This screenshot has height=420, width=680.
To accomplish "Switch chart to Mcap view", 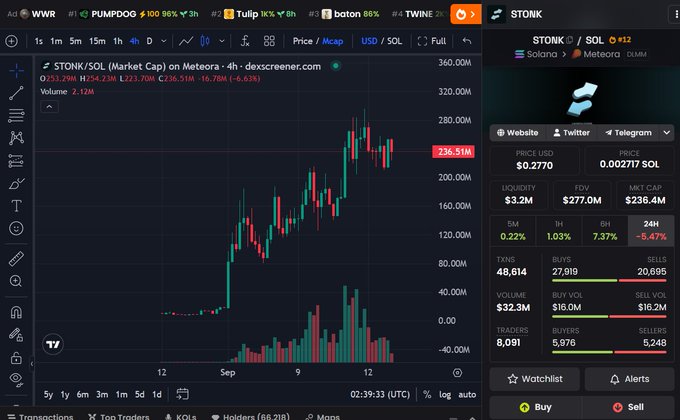I will [332, 41].
